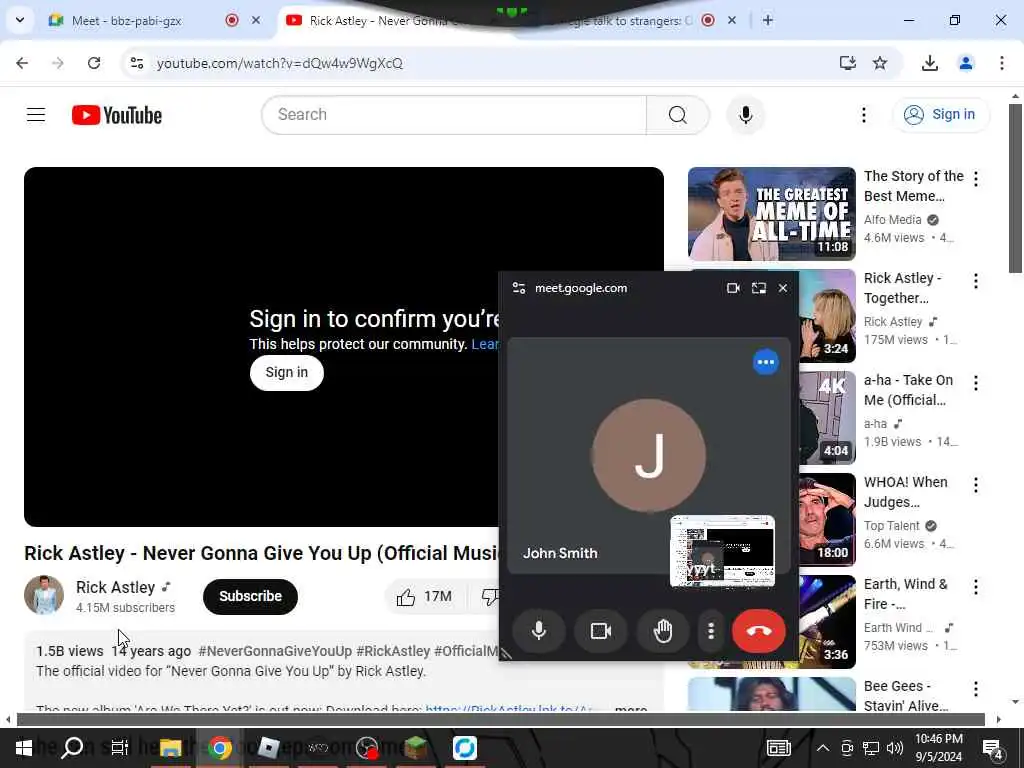Image resolution: width=1024 pixels, height=768 pixels.
Task: Click the horizontal page scrollbar
Action: coord(500,719)
